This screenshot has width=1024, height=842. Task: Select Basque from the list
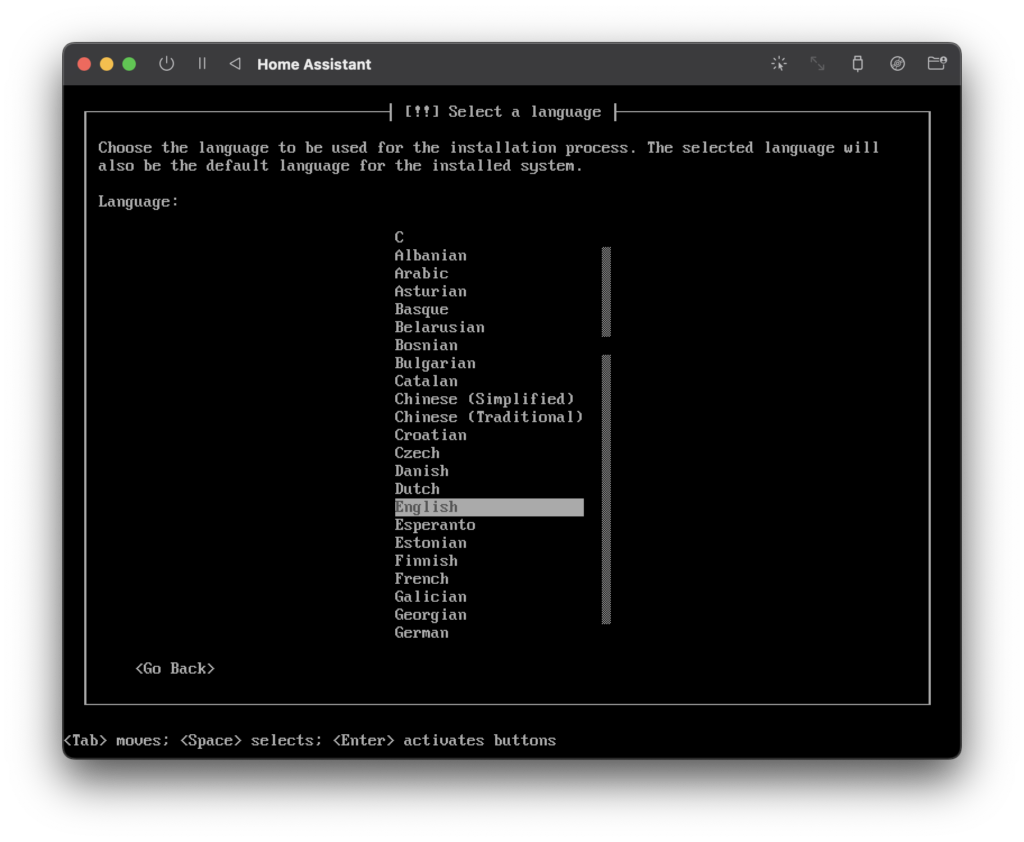421,309
